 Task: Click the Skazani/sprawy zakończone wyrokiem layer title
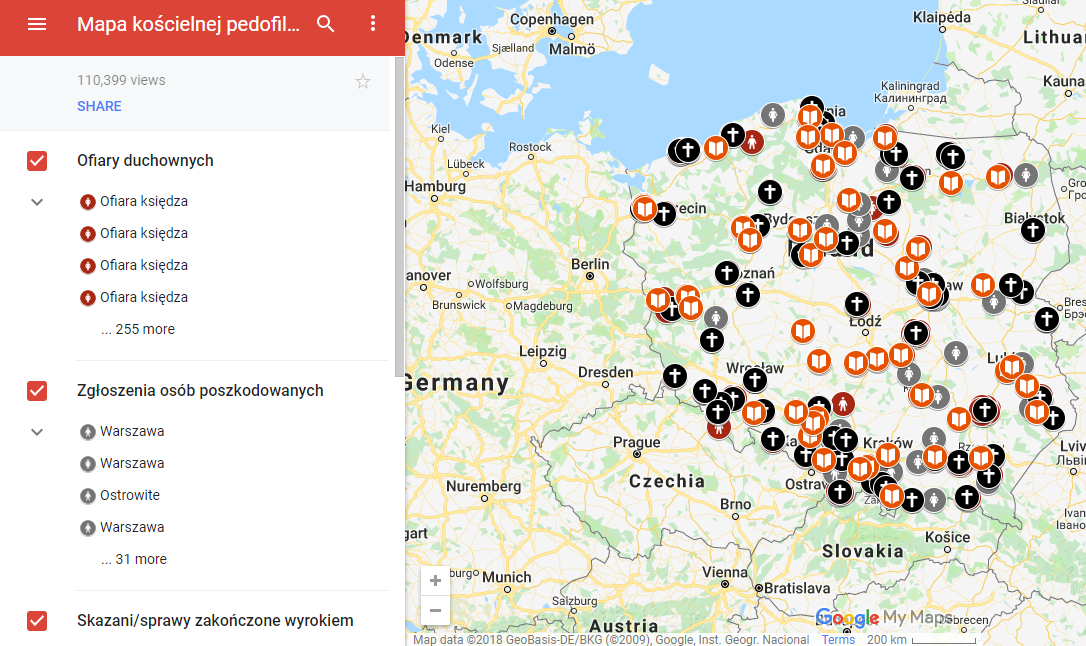tap(215, 620)
